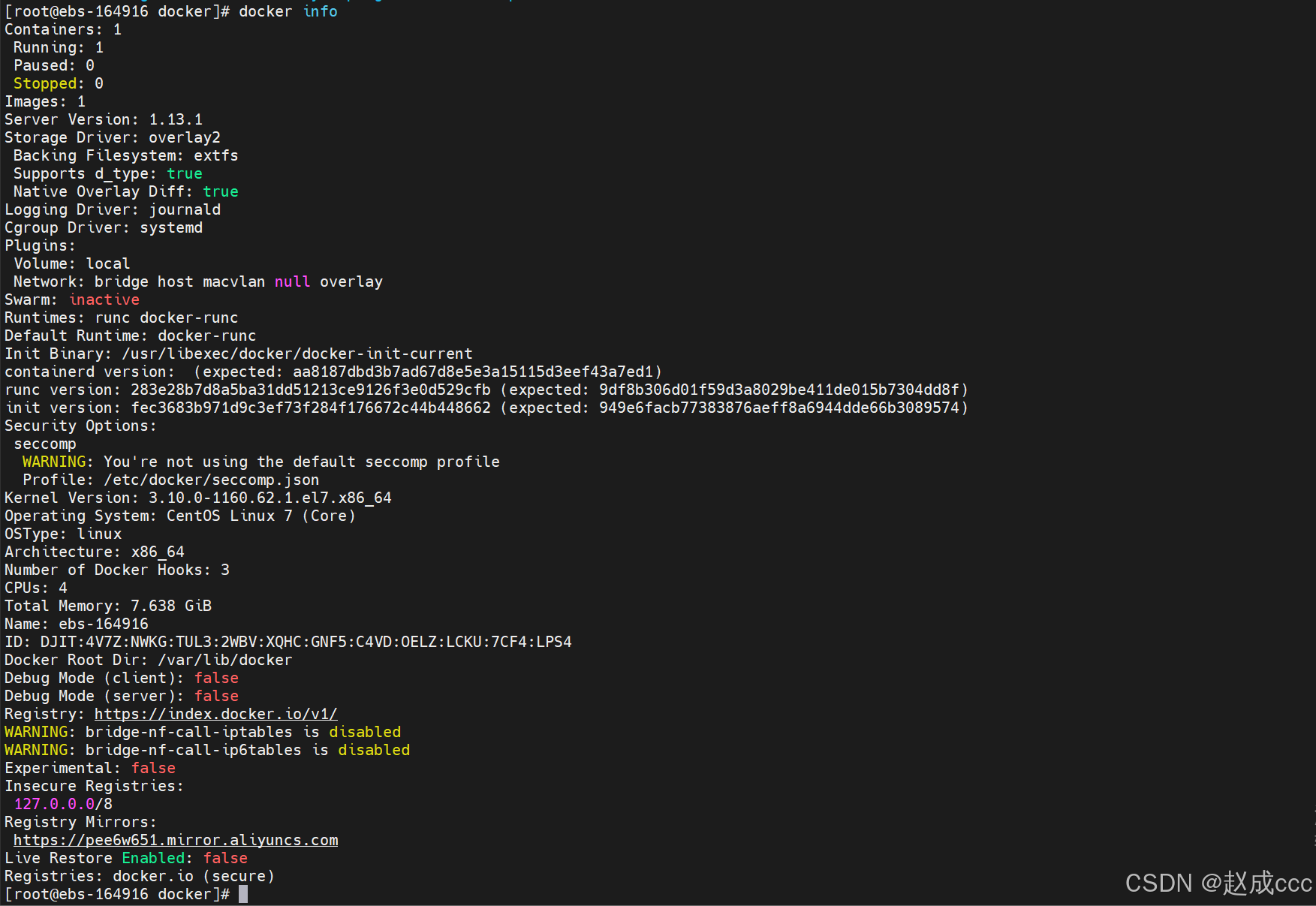Select the 'Logging Driver: journald' line

click(x=113, y=209)
